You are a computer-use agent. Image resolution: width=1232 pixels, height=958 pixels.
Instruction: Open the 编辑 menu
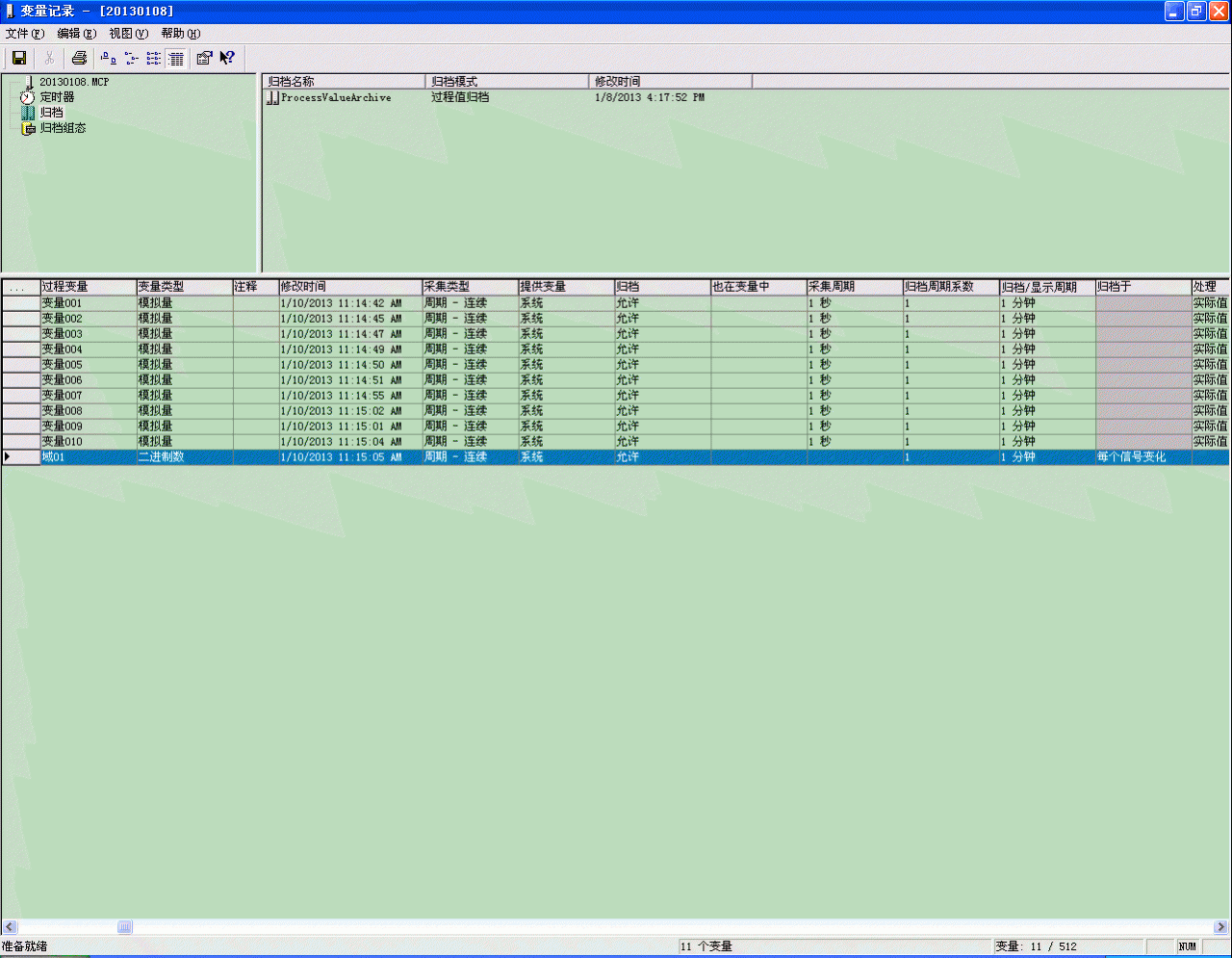pos(76,34)
